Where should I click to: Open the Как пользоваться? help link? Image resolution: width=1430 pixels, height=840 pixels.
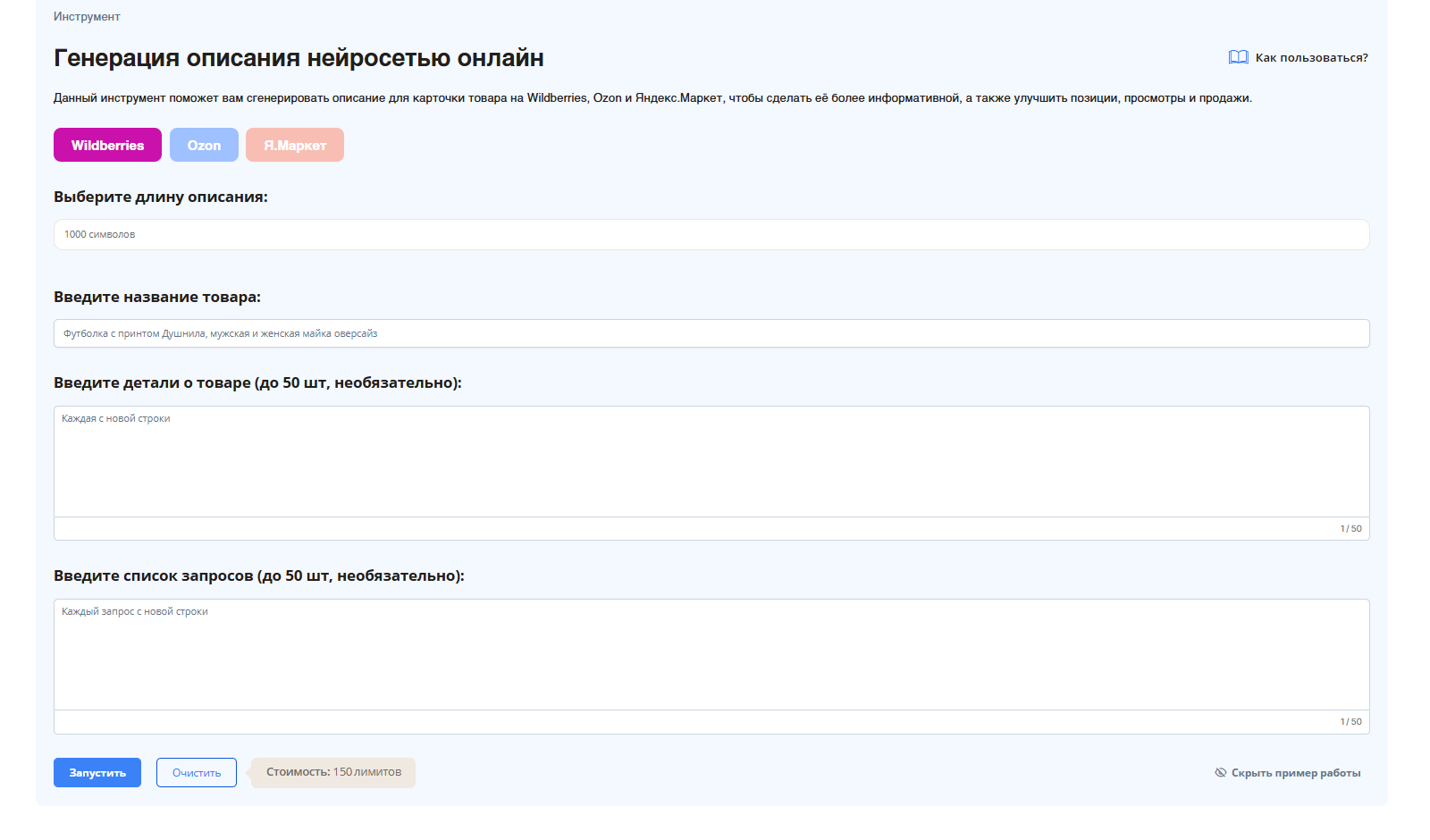click(x=1310, y=57)
